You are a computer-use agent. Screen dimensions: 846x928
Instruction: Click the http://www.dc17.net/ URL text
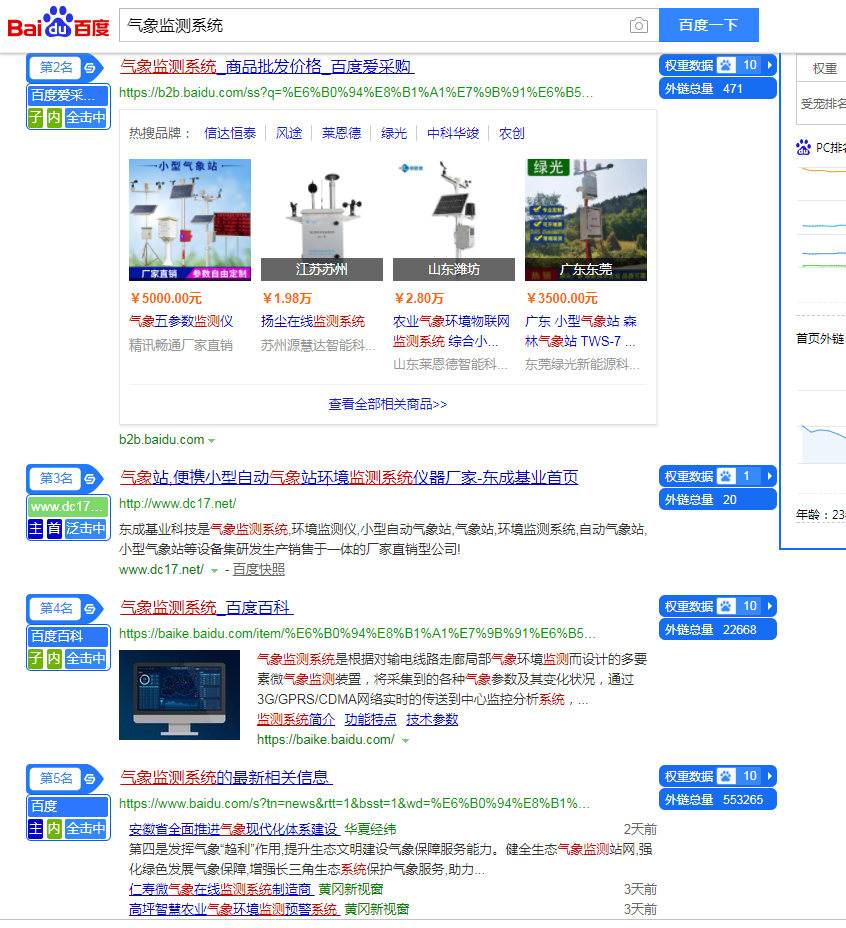pos(178,504)
